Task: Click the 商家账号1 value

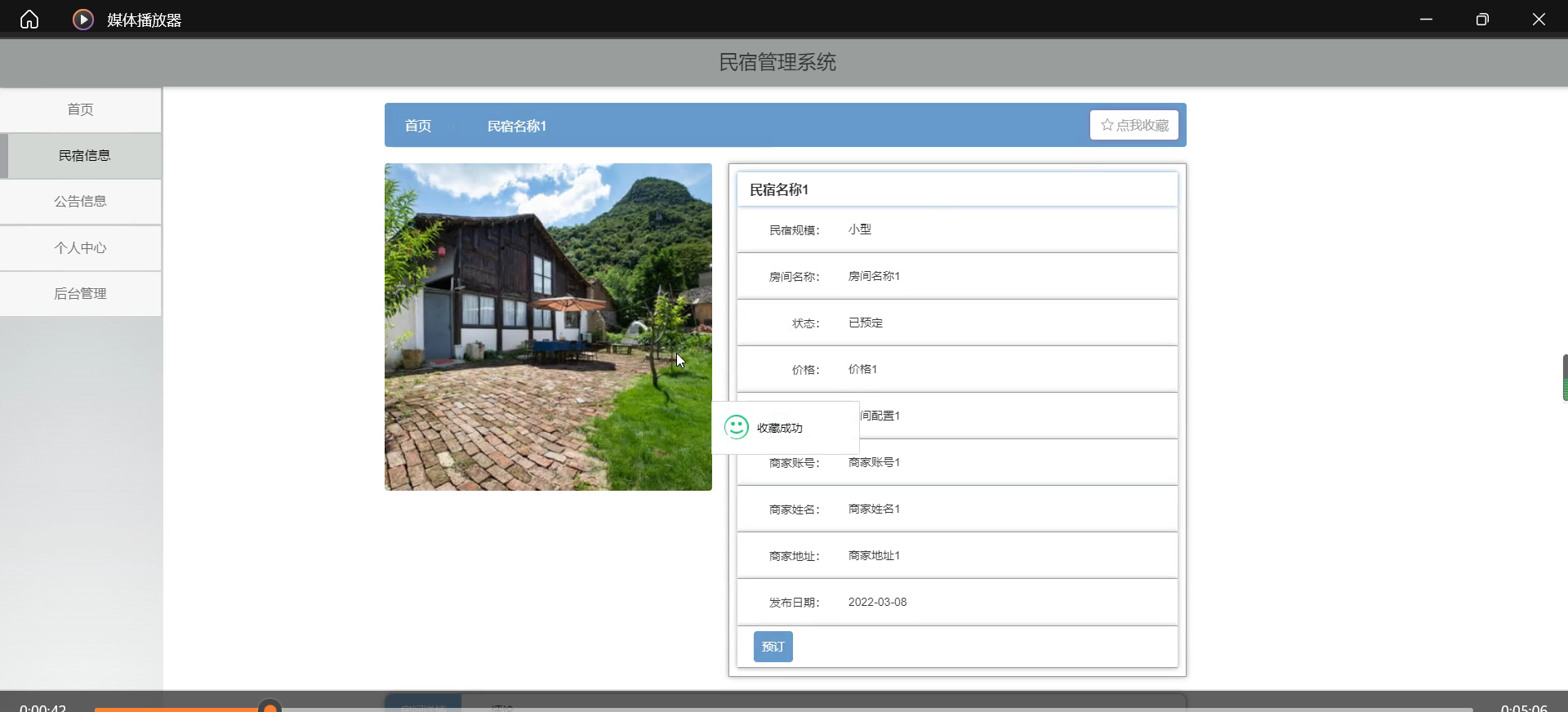Action: coord(874,462)
